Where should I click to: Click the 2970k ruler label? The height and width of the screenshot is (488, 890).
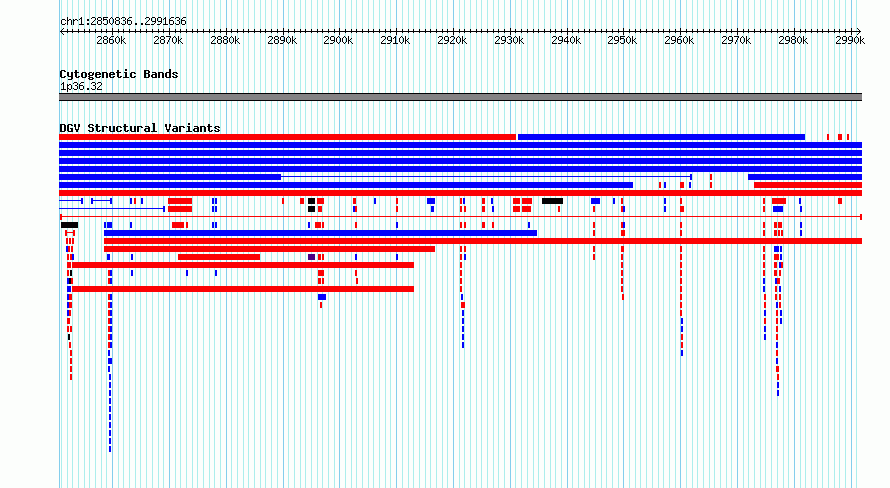point(736,40)
